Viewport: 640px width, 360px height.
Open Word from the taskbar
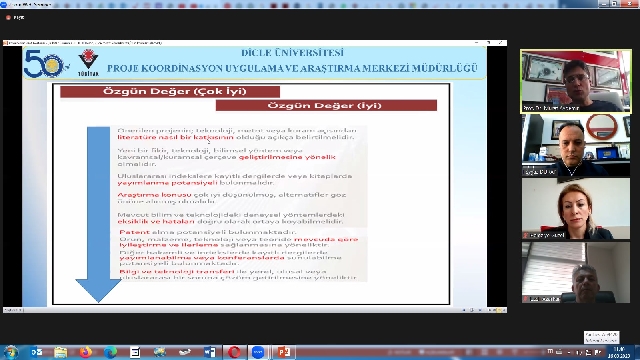tap(209, 352)
